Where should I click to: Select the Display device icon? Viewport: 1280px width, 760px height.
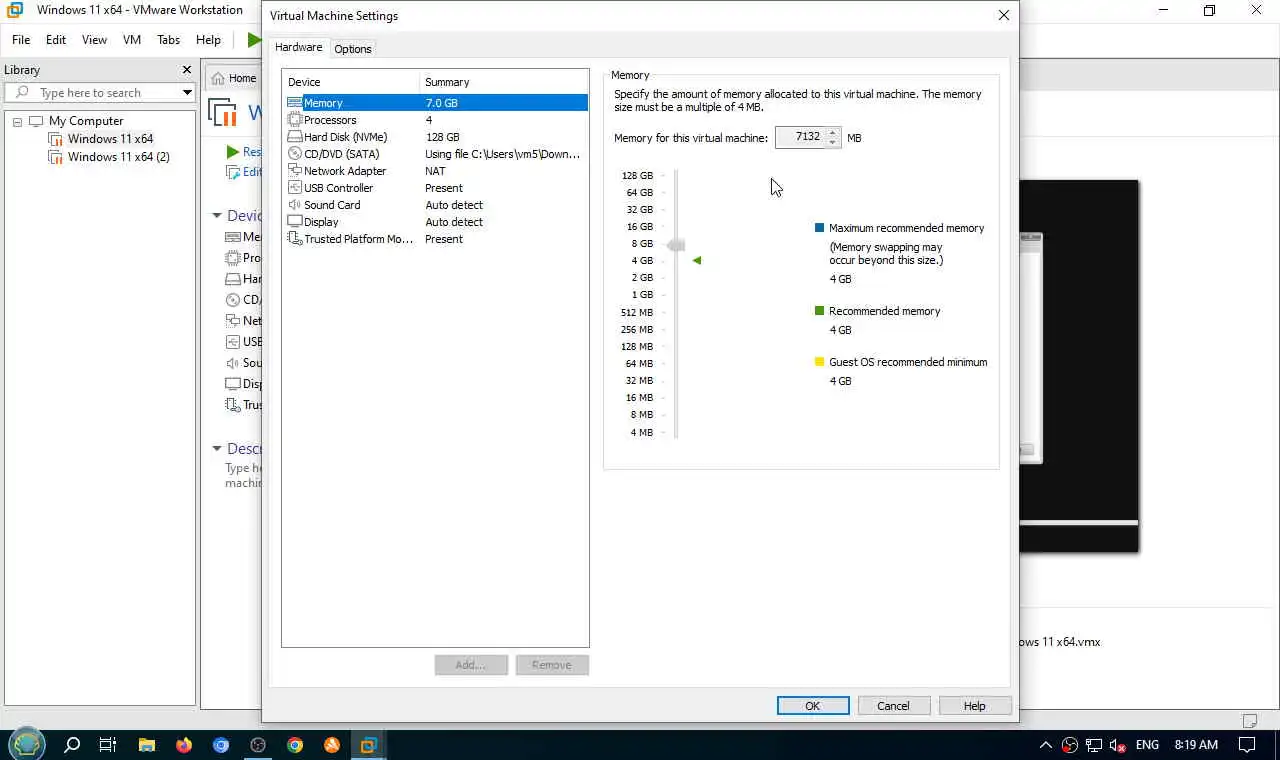(x=295, y=222)
